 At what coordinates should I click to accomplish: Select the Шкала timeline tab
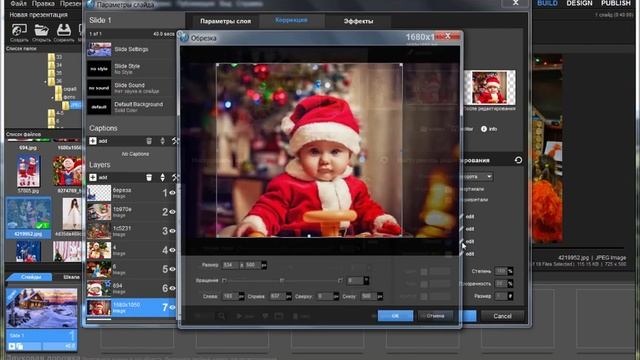click(x=72, y=277)
